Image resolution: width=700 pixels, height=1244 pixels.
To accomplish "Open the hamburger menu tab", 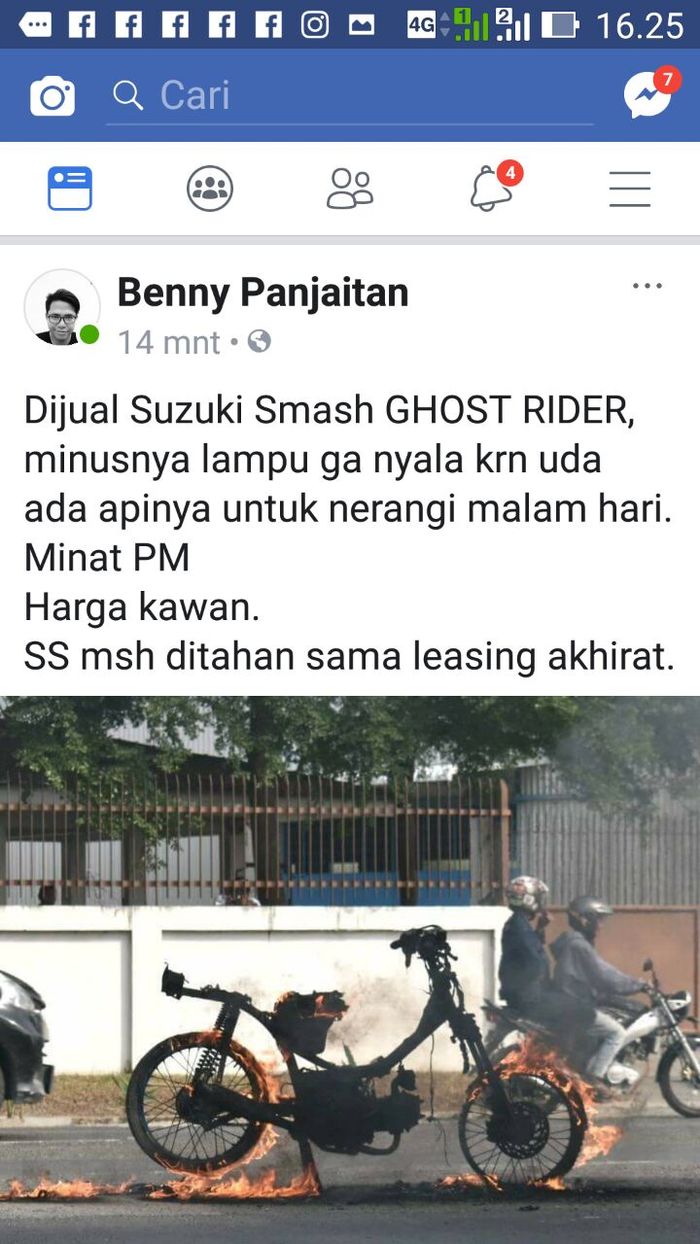I will click(630, 188).
